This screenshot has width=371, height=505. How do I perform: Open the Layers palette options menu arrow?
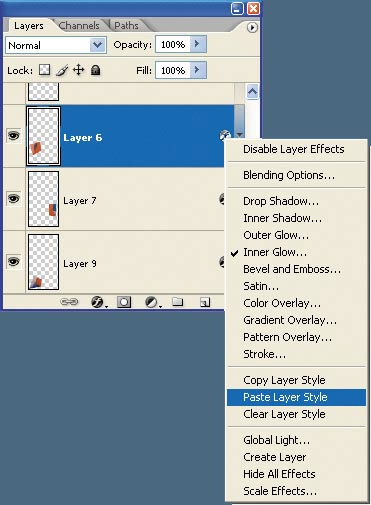[x=252, y=27]
